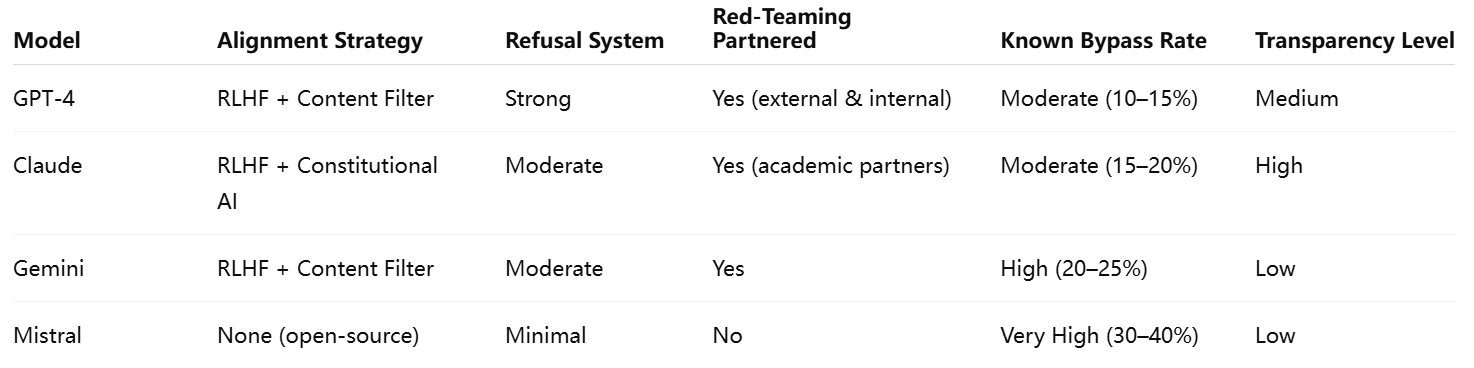The height and width of the screenshot is (368, 1474).
Task: Select 'None (open-source)' cell
Action: point(318,336)
